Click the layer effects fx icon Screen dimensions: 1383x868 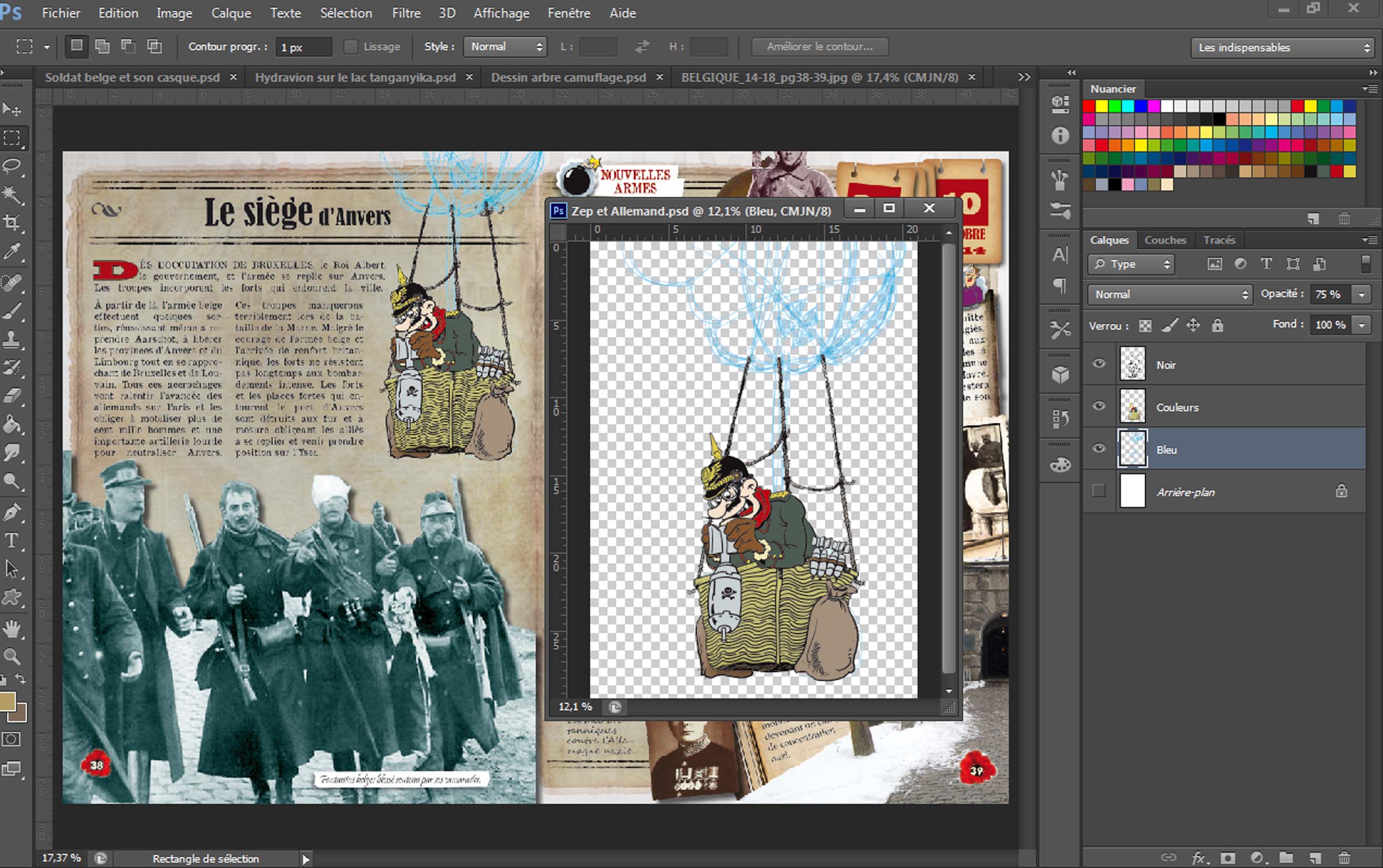pos(1198,857)
